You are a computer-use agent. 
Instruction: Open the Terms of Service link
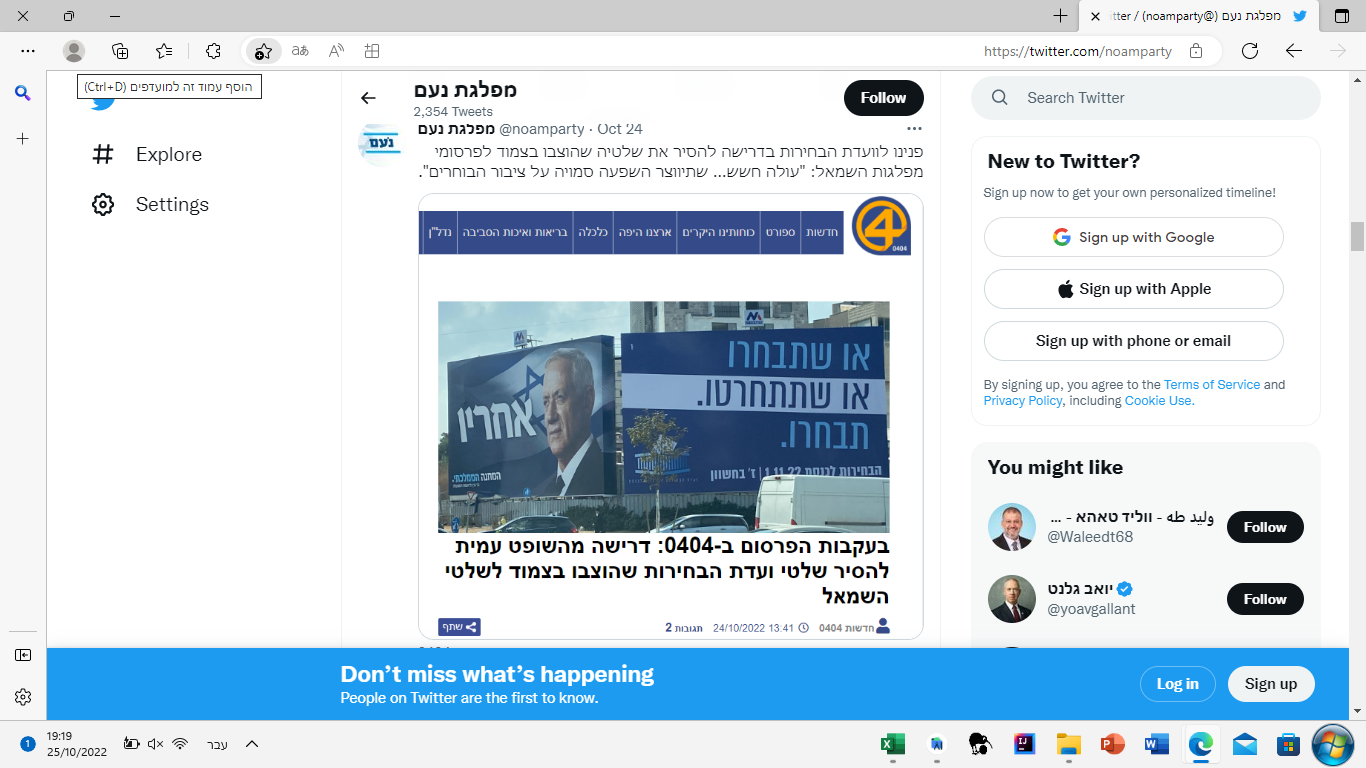(1212, 385)
